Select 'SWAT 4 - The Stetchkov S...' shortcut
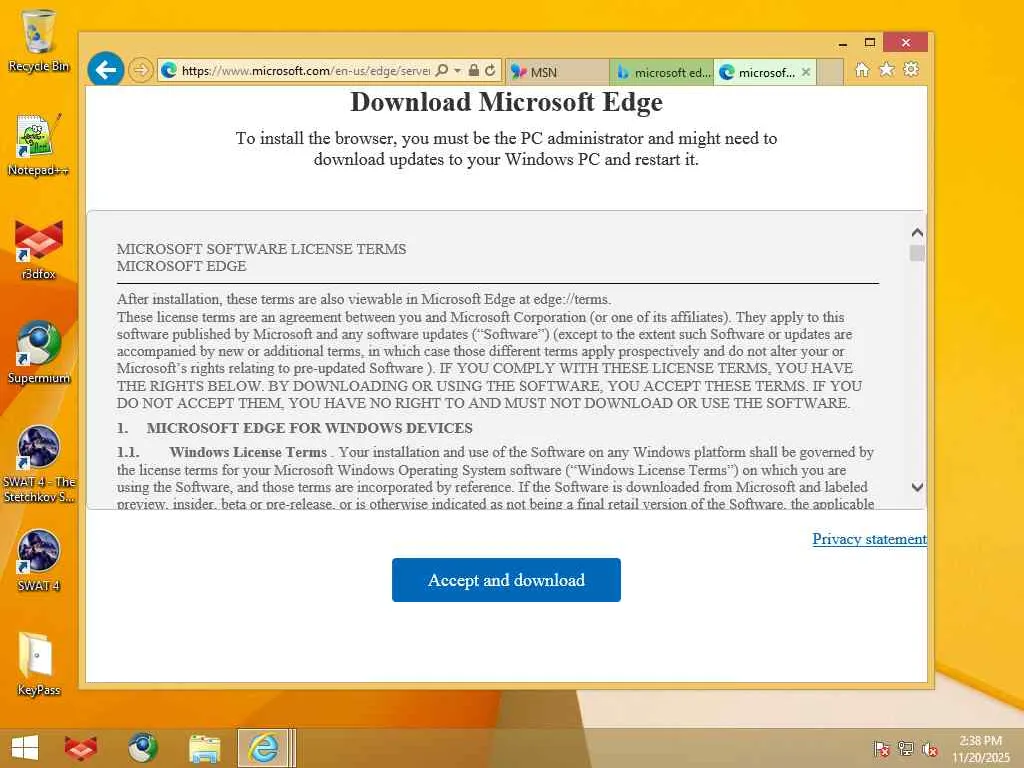 click(39, 464)
